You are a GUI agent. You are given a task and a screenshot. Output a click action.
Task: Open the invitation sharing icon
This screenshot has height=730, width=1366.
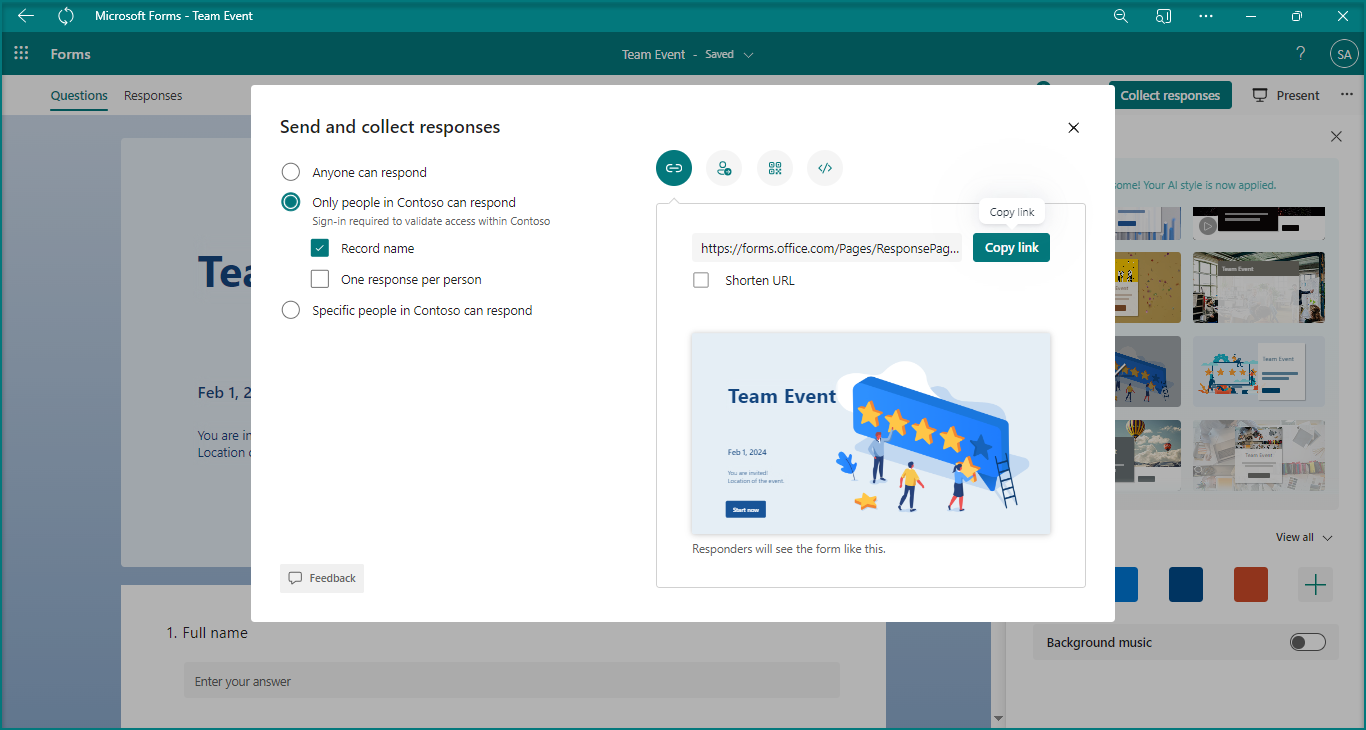tap(724, 168)
